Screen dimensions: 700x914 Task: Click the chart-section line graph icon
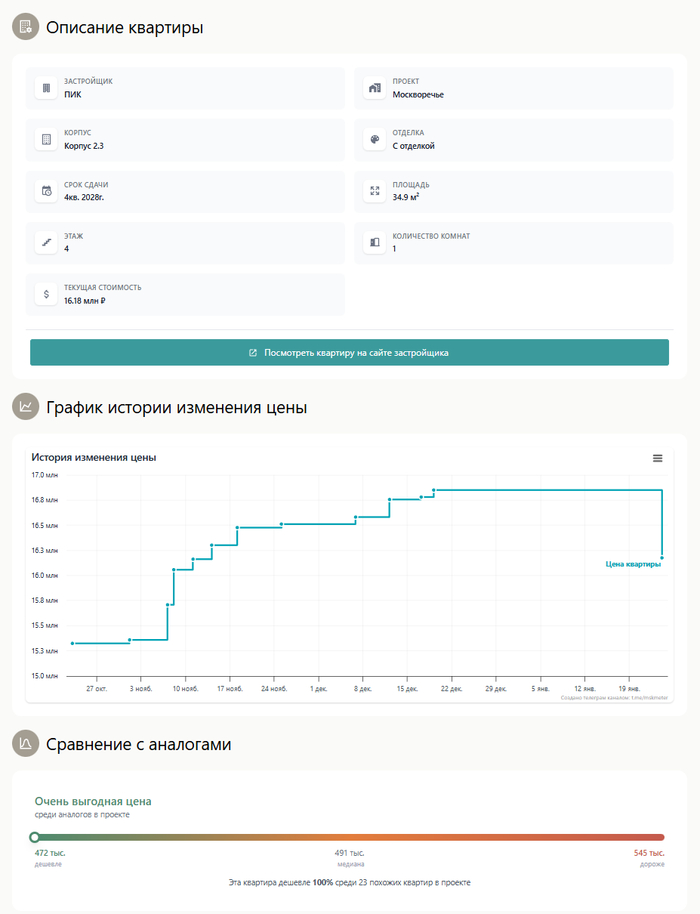25,407
